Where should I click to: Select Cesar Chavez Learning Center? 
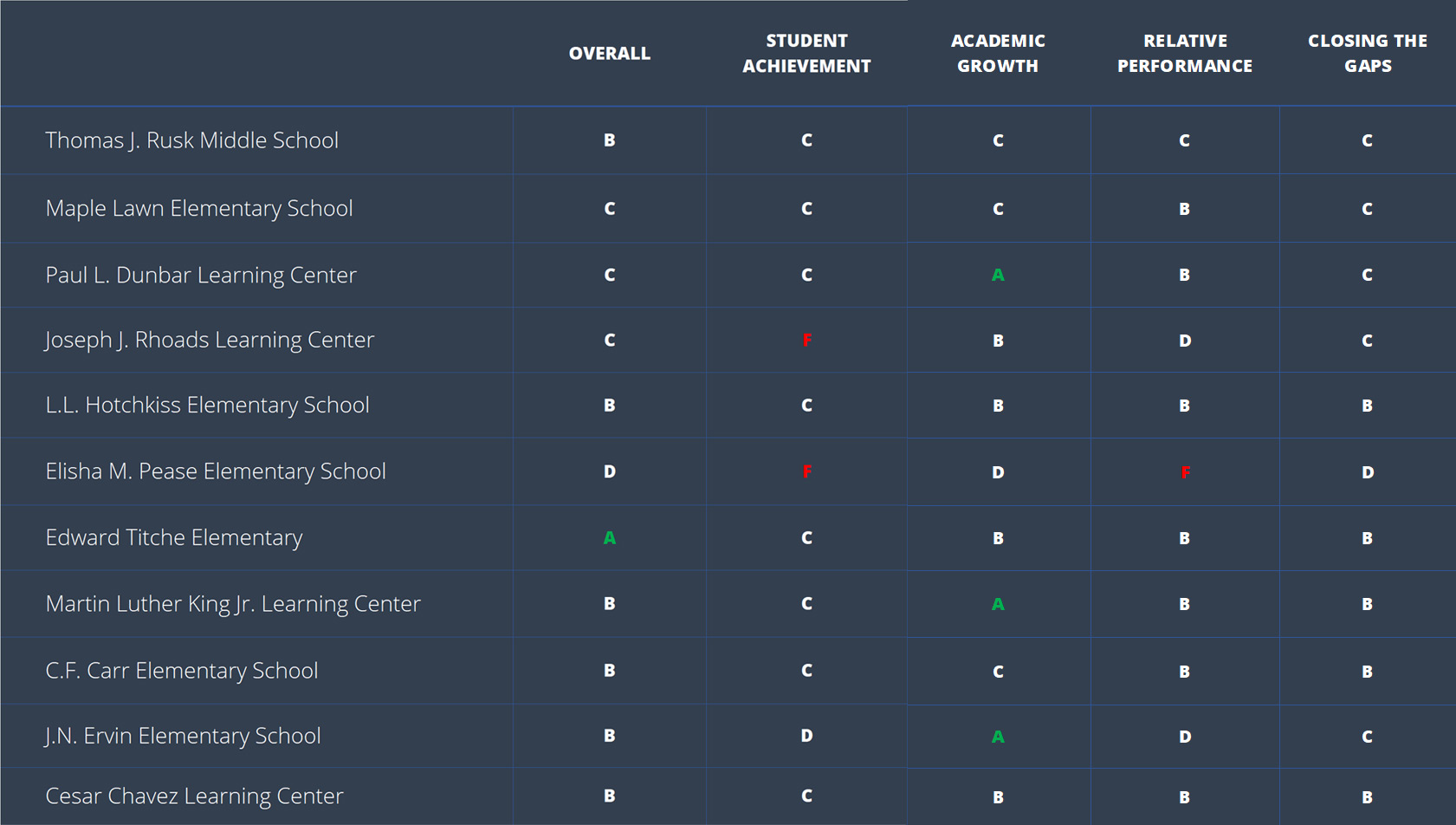pyautogui.click(x=194, y=796)
